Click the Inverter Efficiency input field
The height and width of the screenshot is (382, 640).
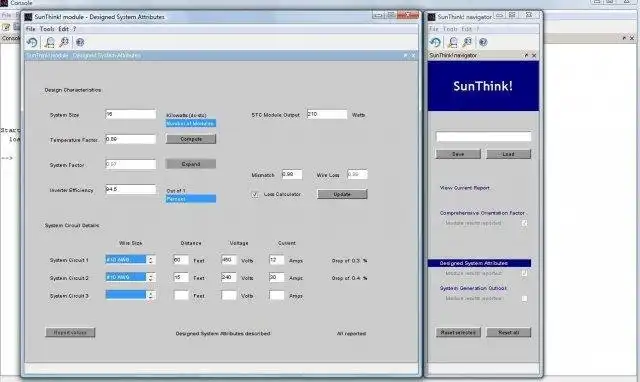[x=131, y=189]
